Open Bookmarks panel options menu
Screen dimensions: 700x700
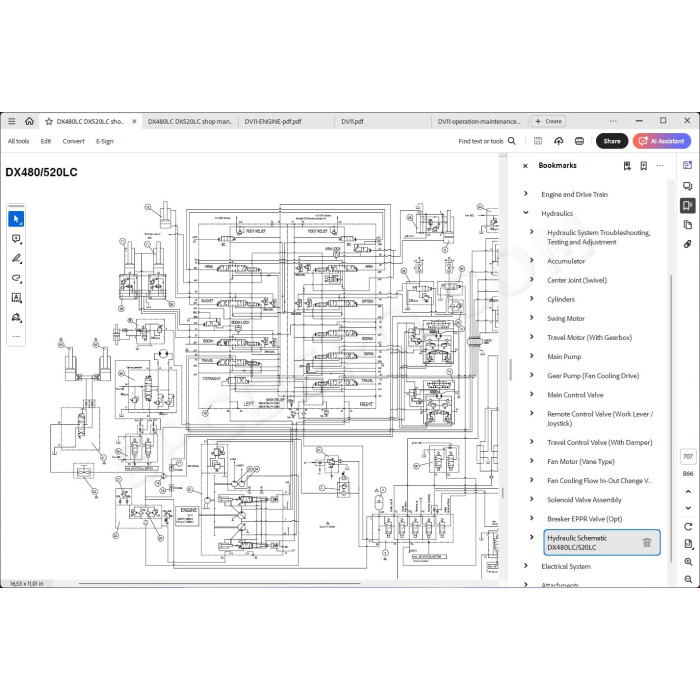point(660,166)
